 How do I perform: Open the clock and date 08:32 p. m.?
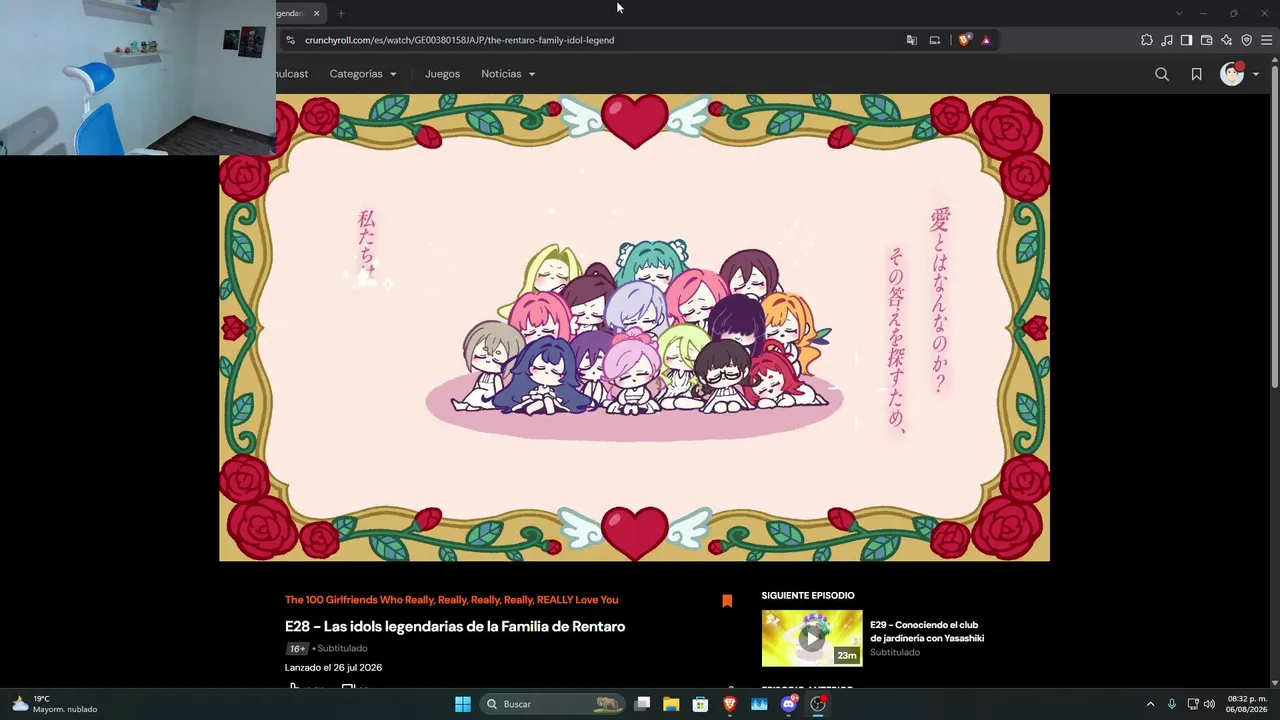coord(1247,704)
